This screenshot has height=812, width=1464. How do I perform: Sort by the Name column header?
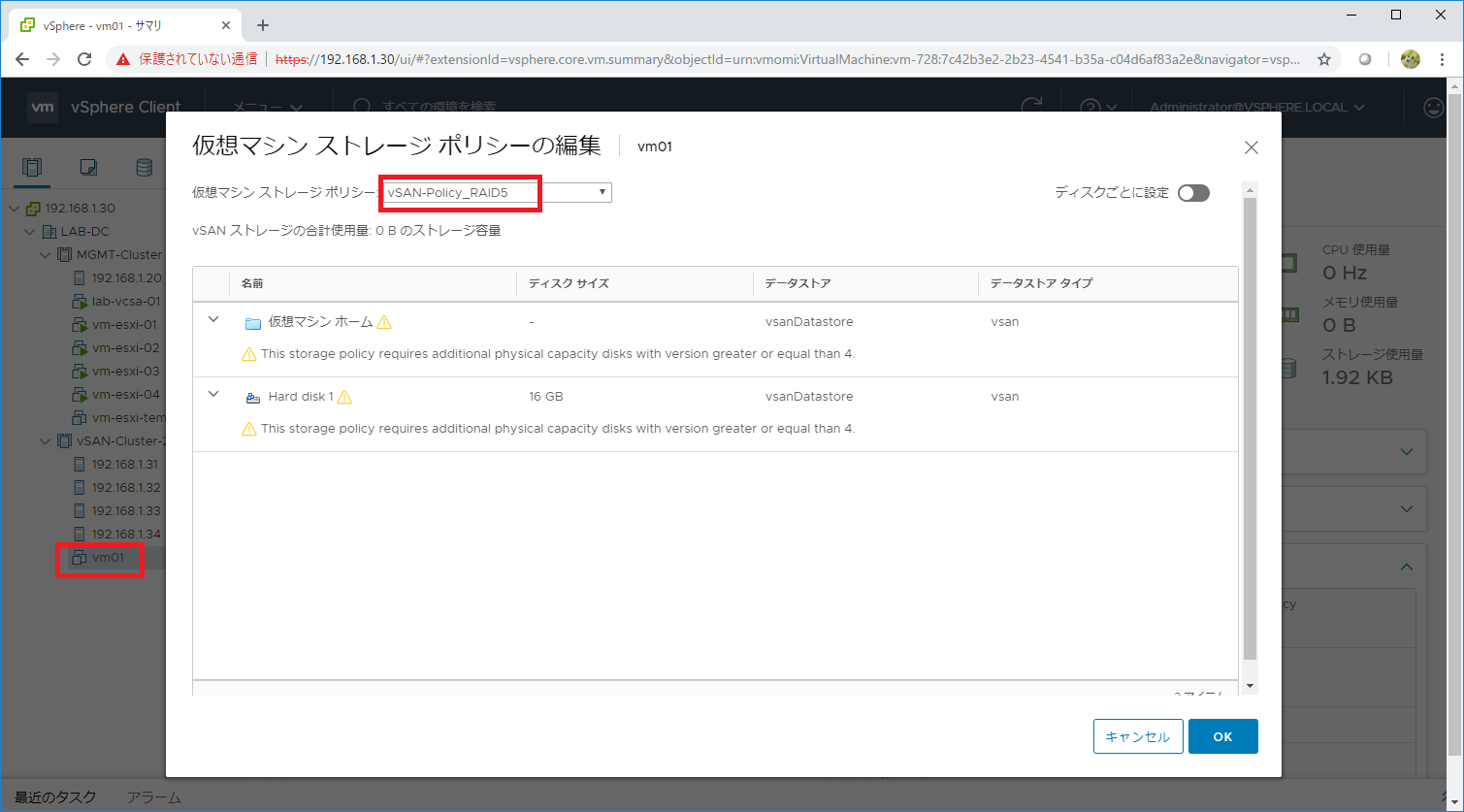252,283
